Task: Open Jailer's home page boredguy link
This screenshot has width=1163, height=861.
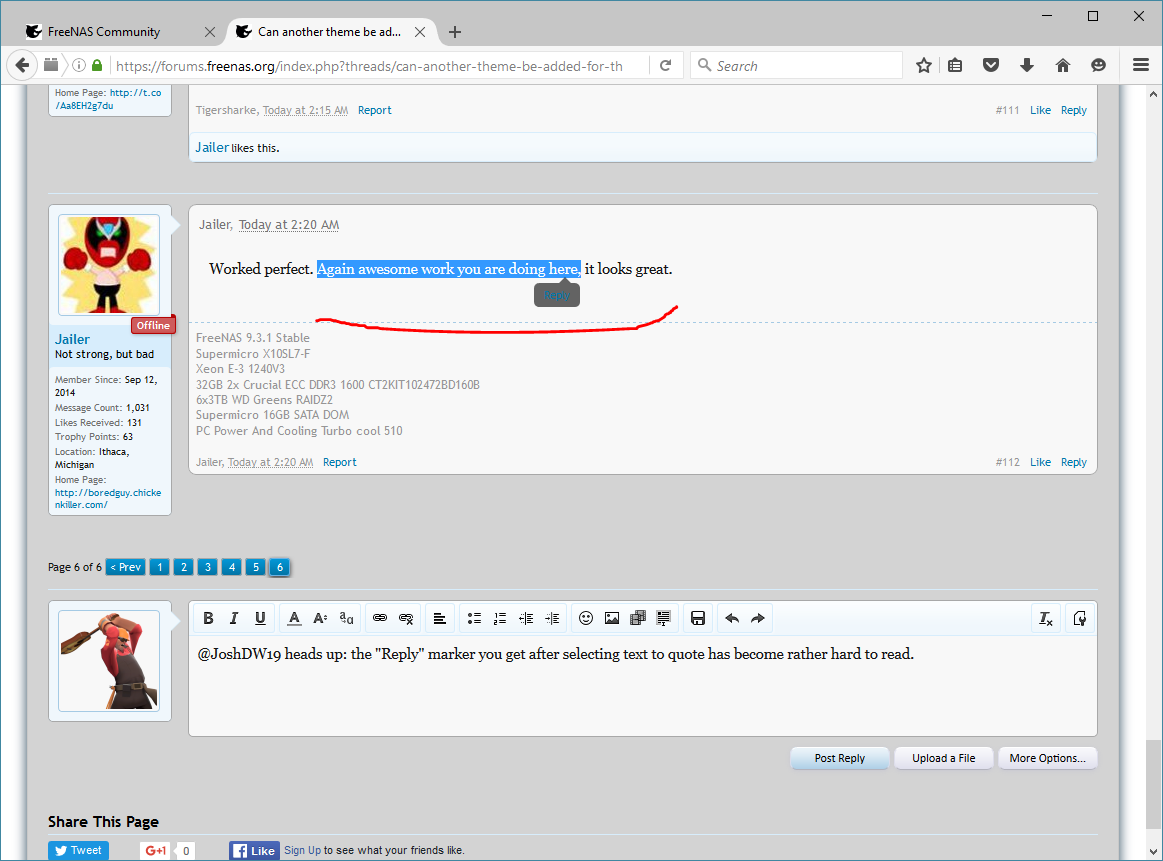Action: coord(108,498)
